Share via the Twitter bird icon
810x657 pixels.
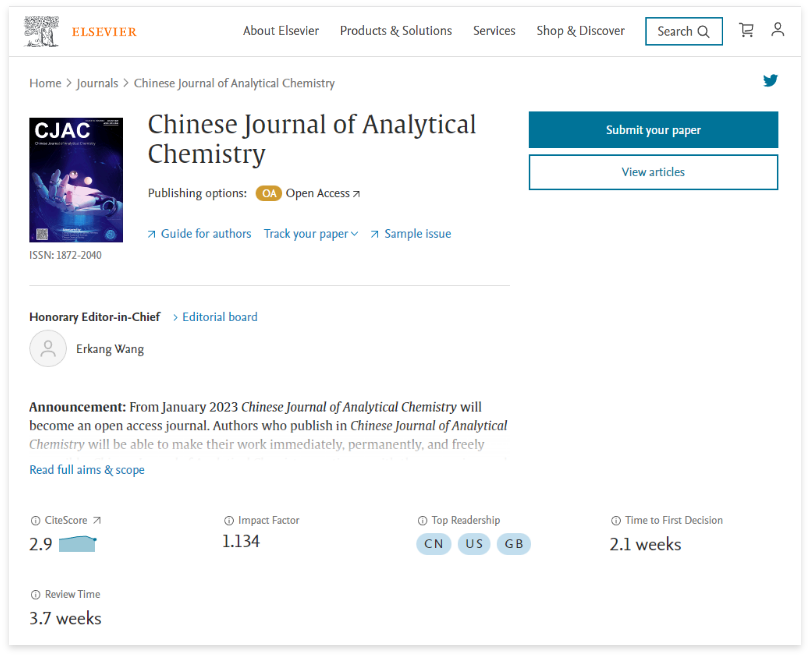point(770,81)
